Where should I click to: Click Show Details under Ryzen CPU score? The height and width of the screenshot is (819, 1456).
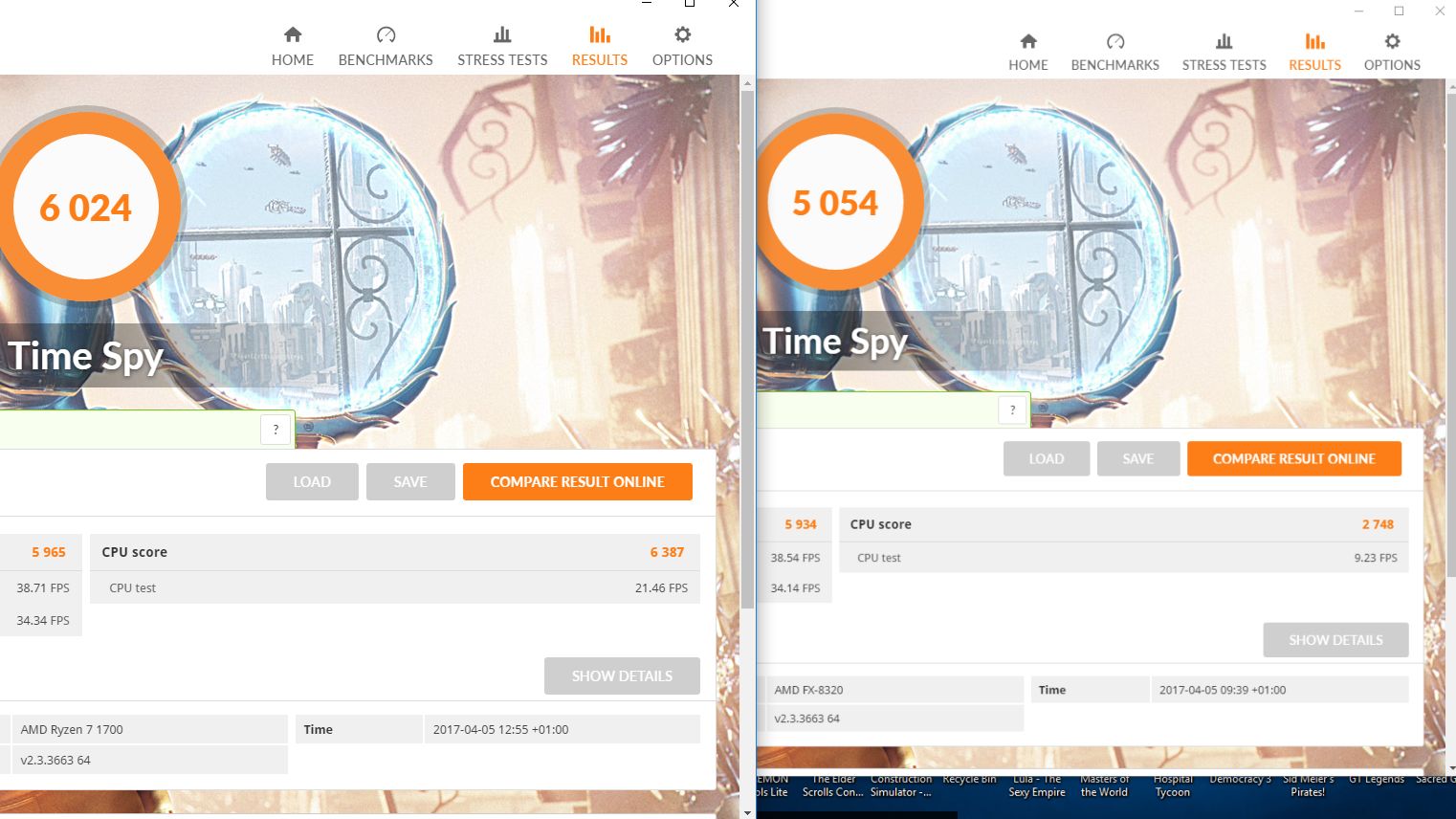point(622,676)
